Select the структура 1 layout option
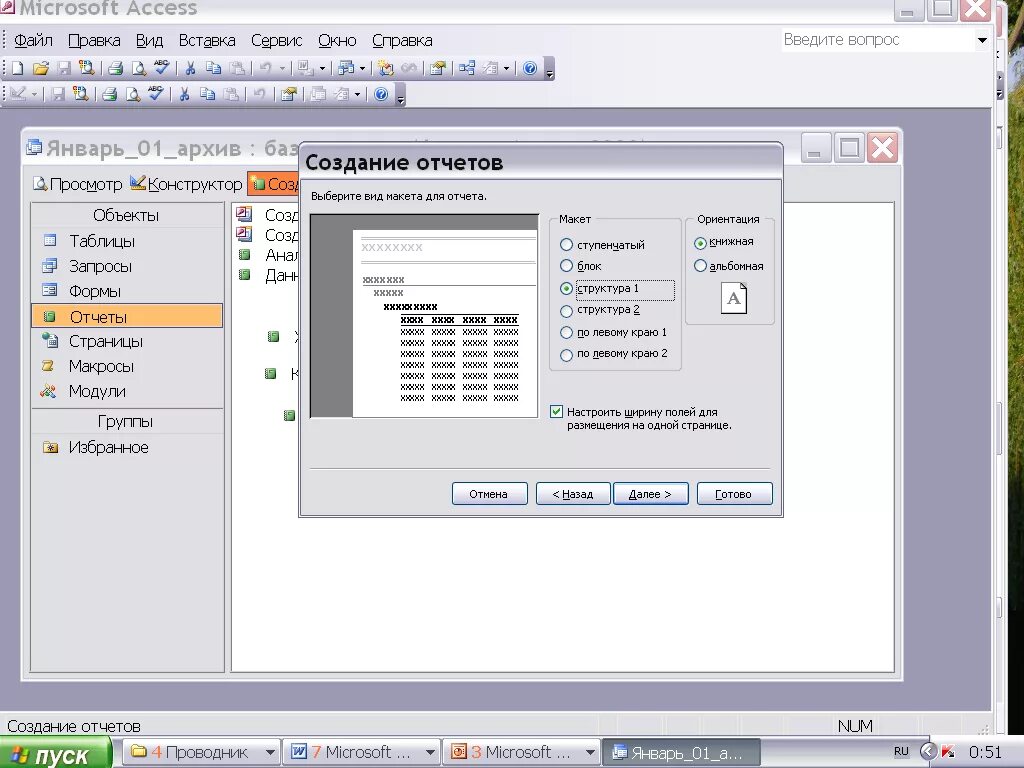This screenshot has width=1024, height=768. [566, 289]
